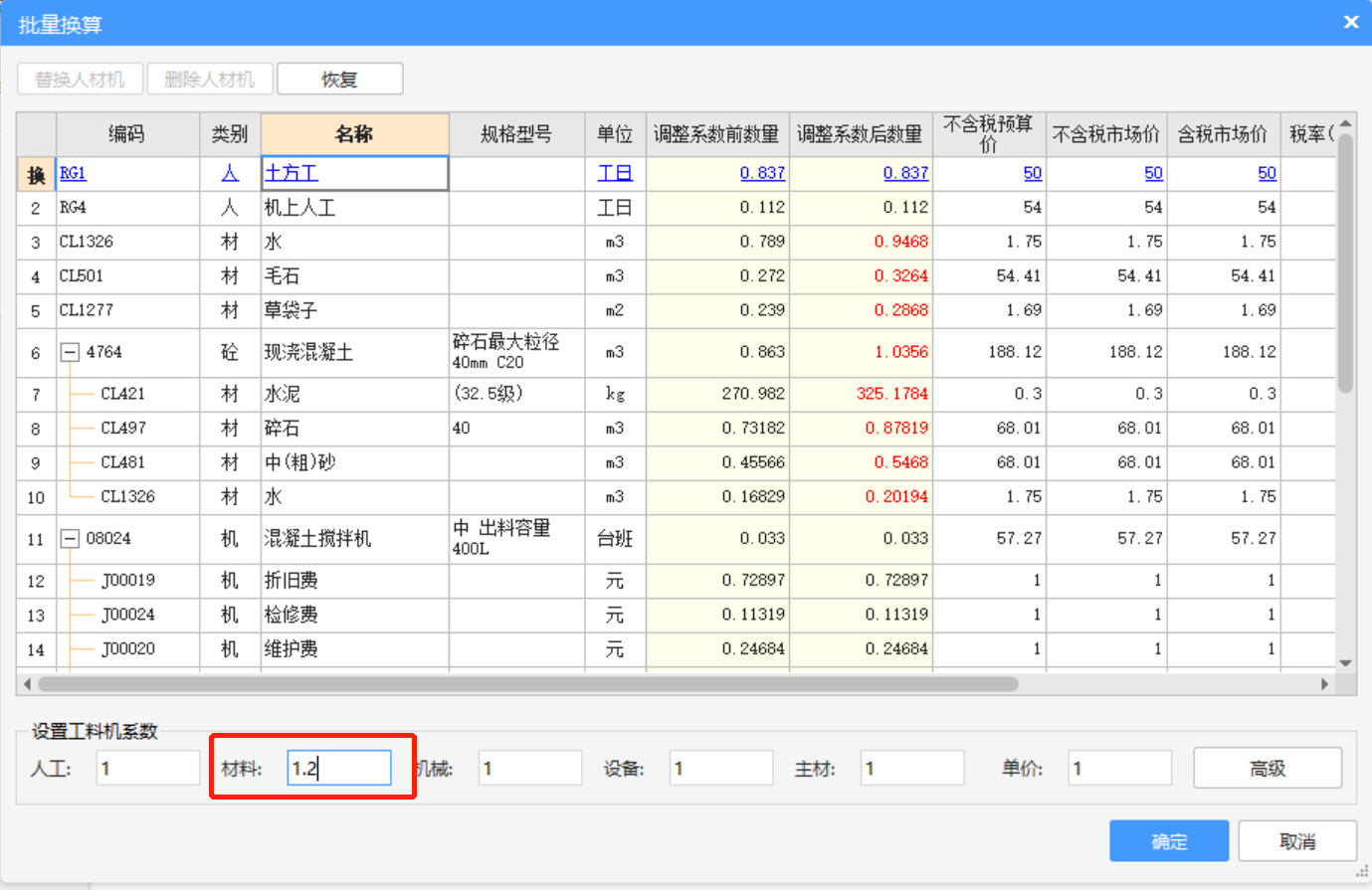Edit the 材料 coefficient field showing 1.2
Image resolution: width=1372 pixels, height=890 pixels.
click(338, 767)
